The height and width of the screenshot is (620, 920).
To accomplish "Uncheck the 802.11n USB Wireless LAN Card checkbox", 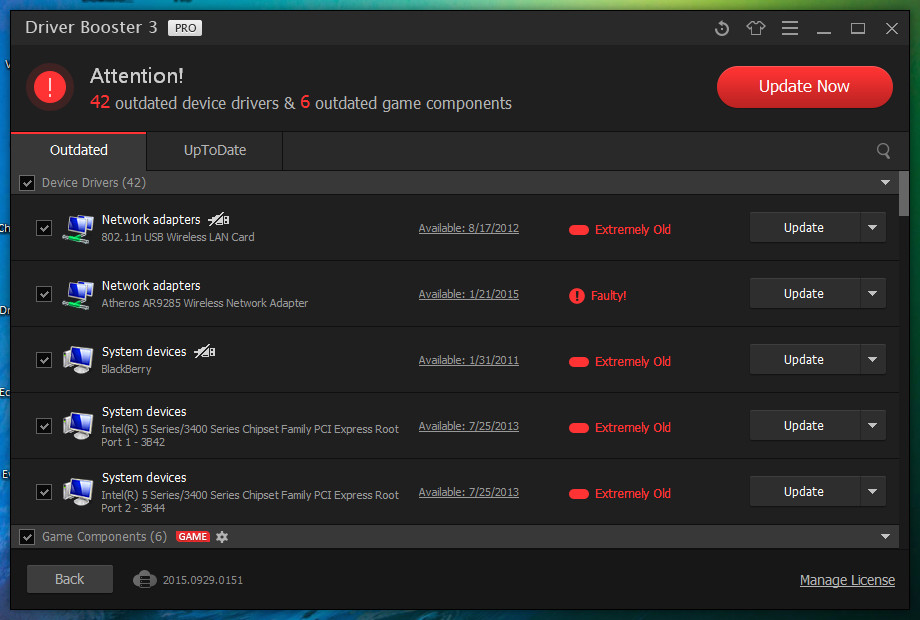I will pos(44,228).
